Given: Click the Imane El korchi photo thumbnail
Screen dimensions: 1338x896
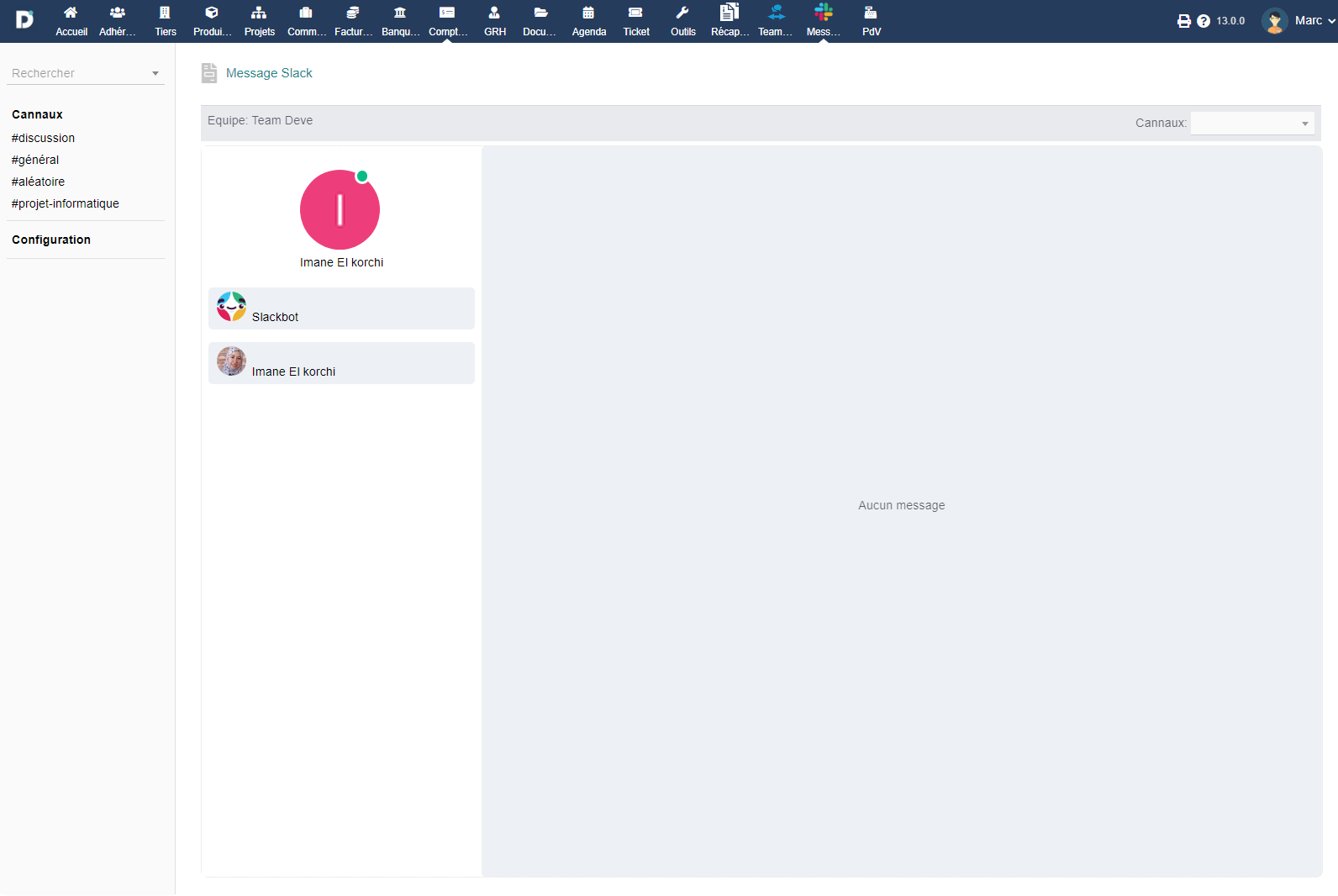Looking at the screenshot, I should (x=231, y=361).
